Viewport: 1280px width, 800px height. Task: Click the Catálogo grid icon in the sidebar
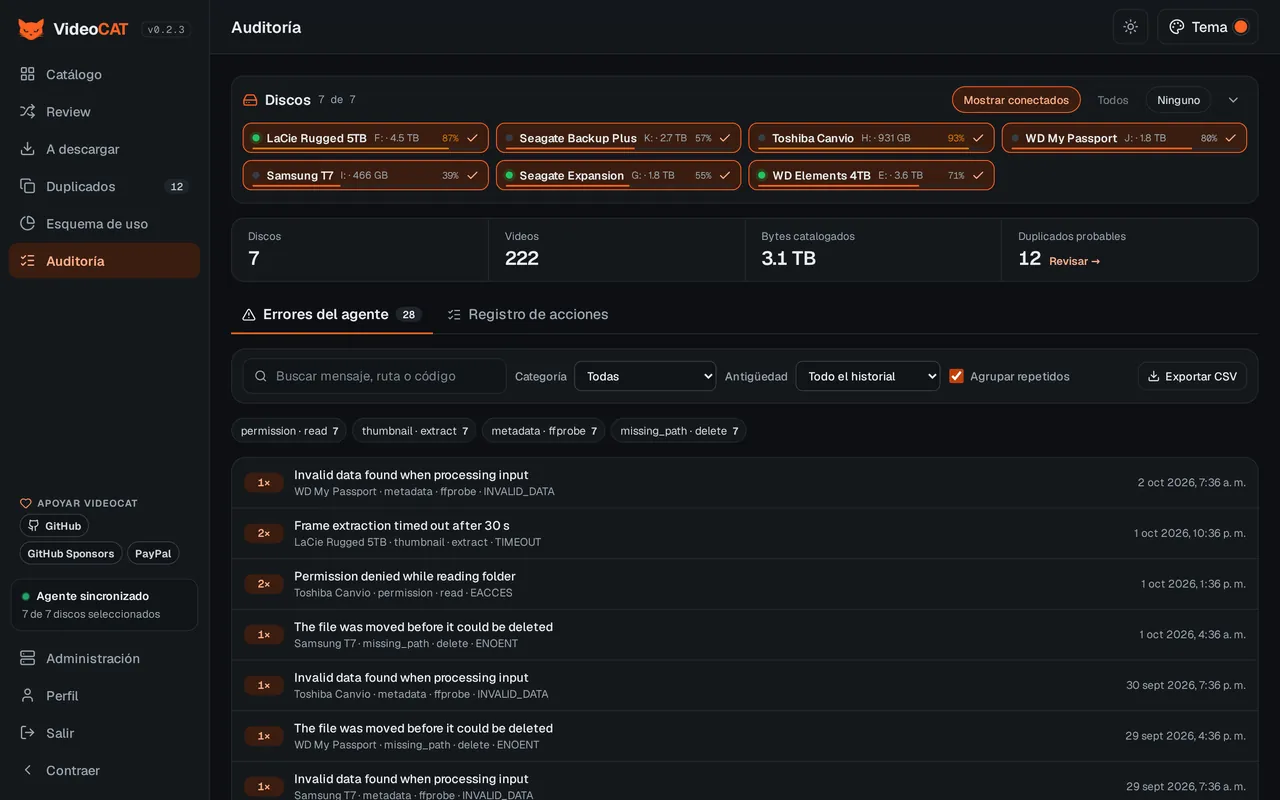point(27,74)
